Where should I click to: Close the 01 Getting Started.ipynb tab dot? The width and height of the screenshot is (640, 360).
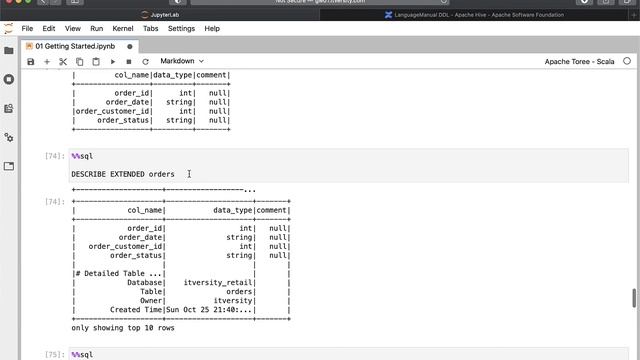[x=130, y=47]
